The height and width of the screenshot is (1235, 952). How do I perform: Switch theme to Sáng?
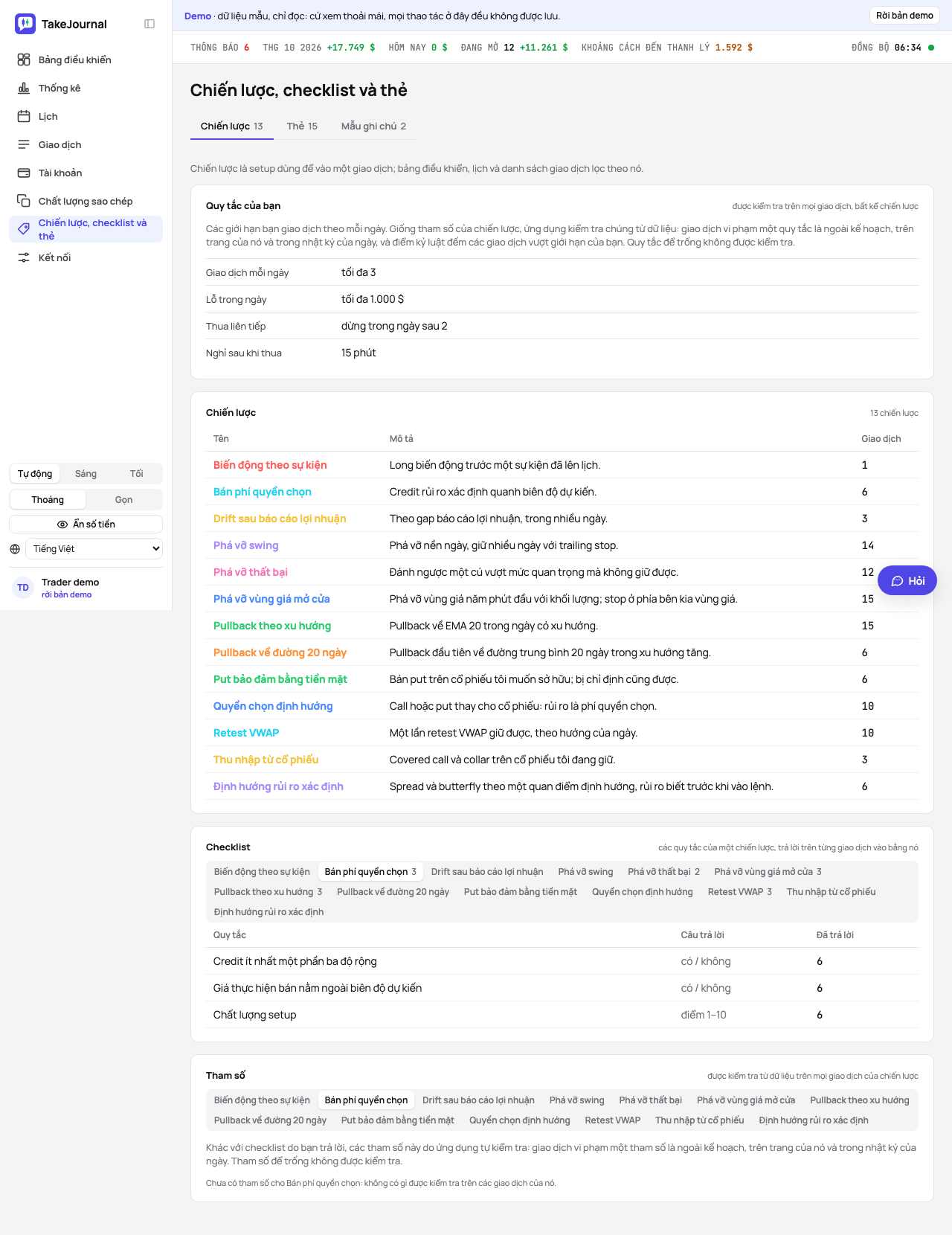click(x=86, y=474)
